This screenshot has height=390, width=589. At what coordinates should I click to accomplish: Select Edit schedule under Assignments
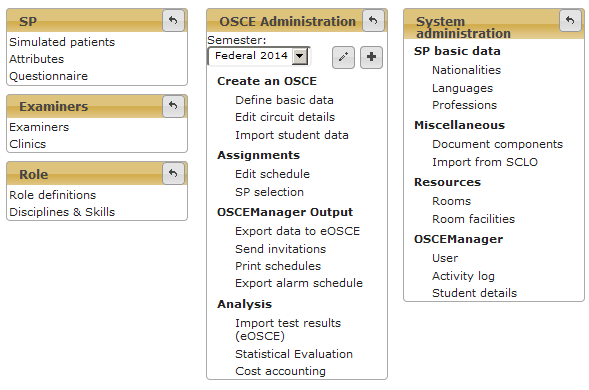point(272,174)
